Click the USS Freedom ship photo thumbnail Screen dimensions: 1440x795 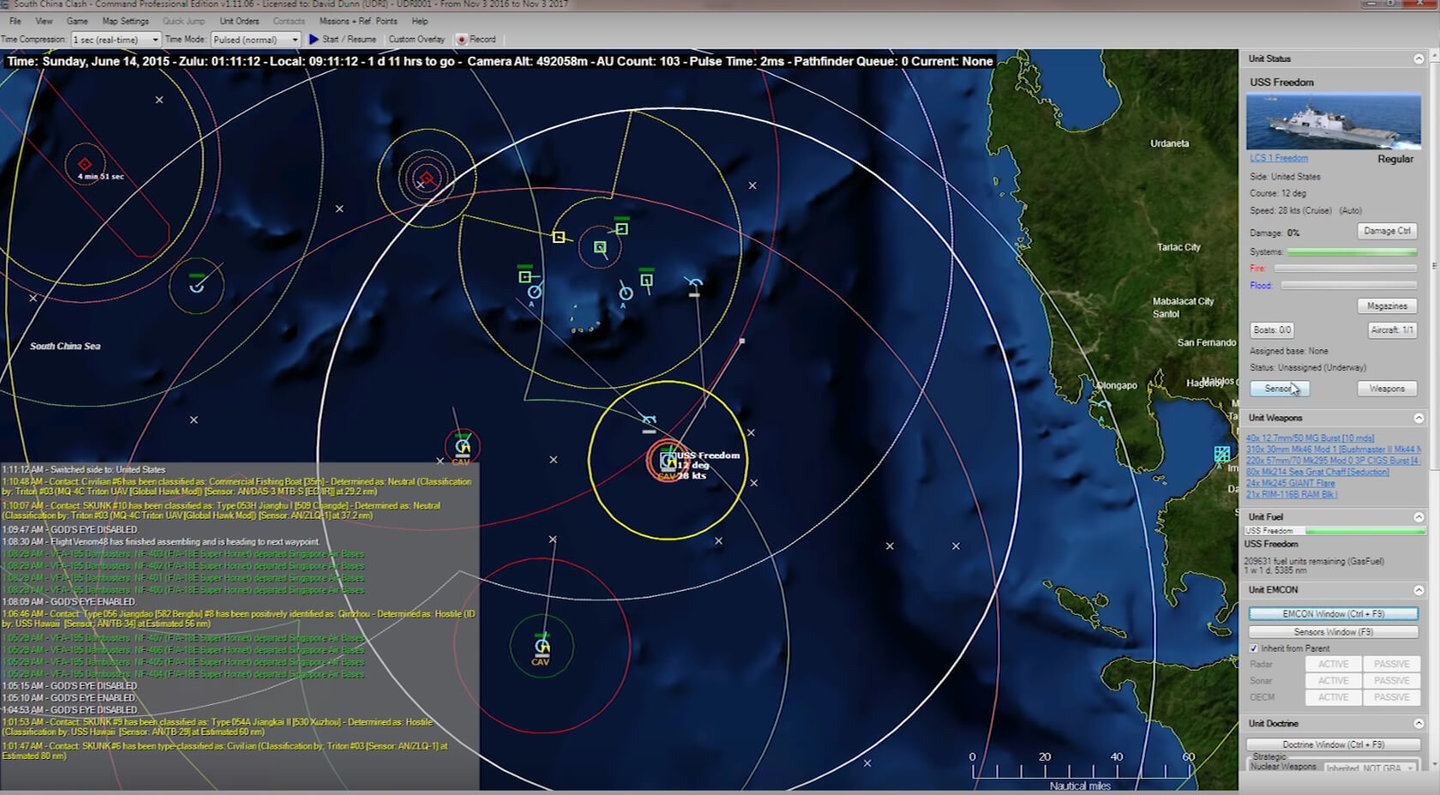(x=1333, y=121)
